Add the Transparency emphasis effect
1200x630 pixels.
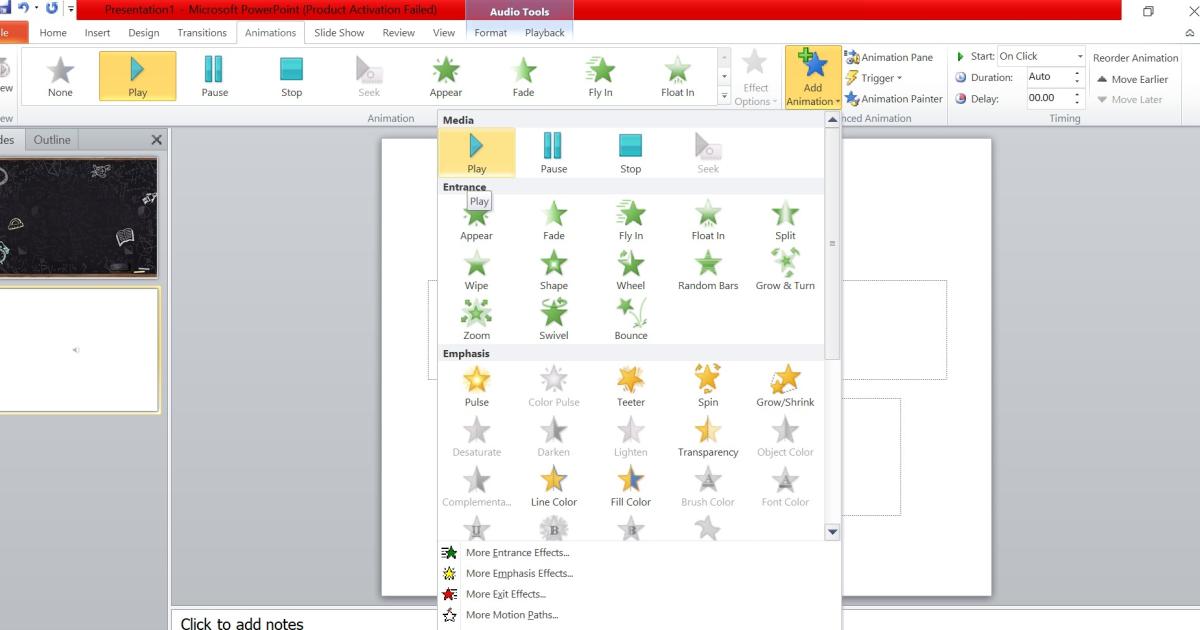click(708, 437)
